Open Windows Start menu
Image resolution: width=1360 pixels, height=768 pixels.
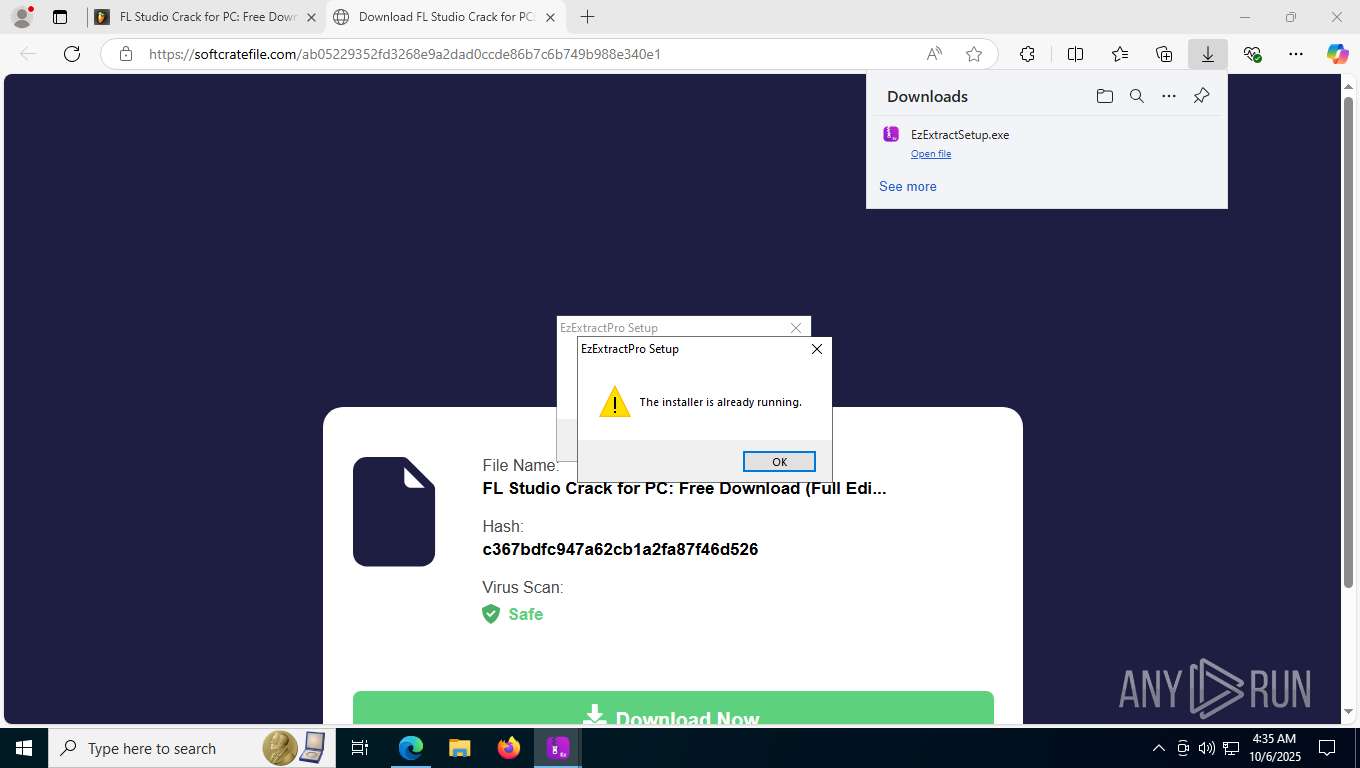tap(24, 748)
